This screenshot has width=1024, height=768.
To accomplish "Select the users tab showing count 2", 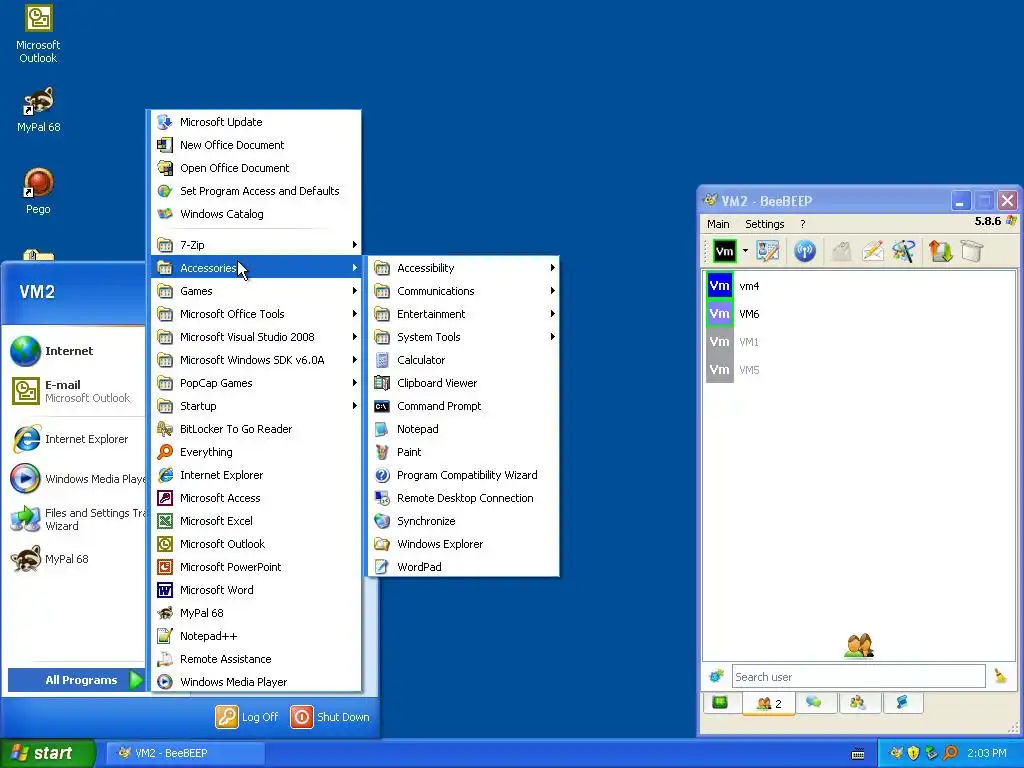I will (x=769, y=703).
